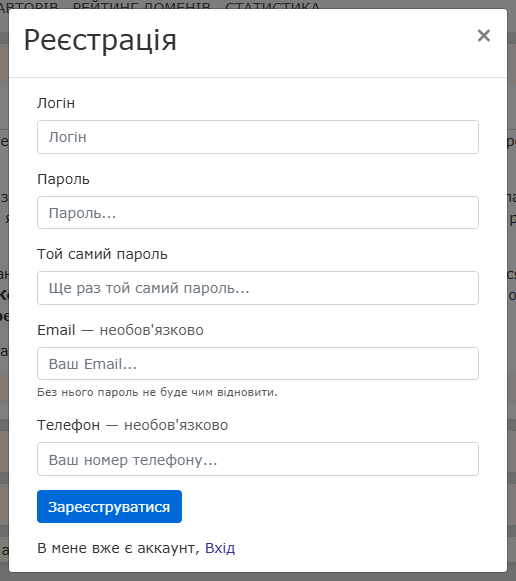The height and width of the screenshot is (581, 516).
Task: Open the Вхід login link
Action: 220,548
